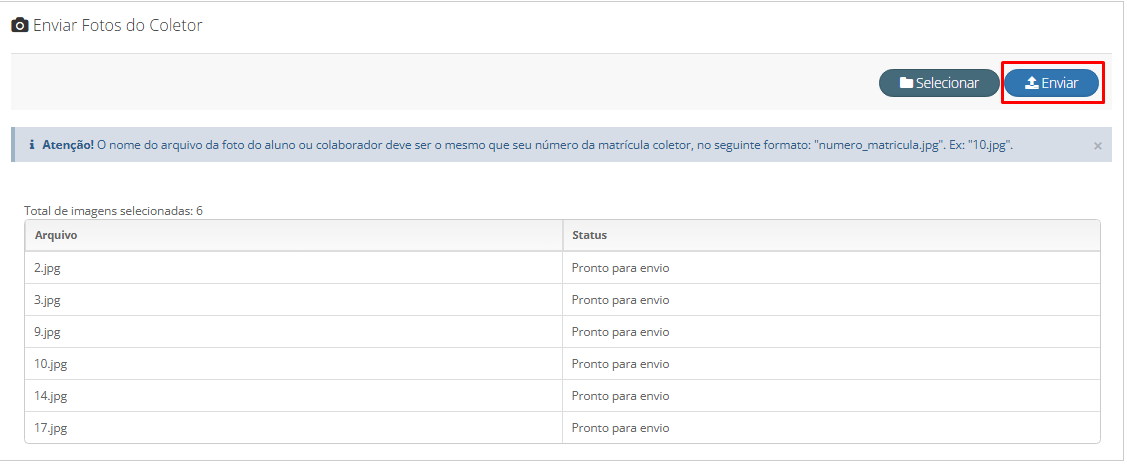Screen dimensions: 1127x467
Task: Select the 3.jpg file row
Action: pyautogui.click(x=562, y=300)
